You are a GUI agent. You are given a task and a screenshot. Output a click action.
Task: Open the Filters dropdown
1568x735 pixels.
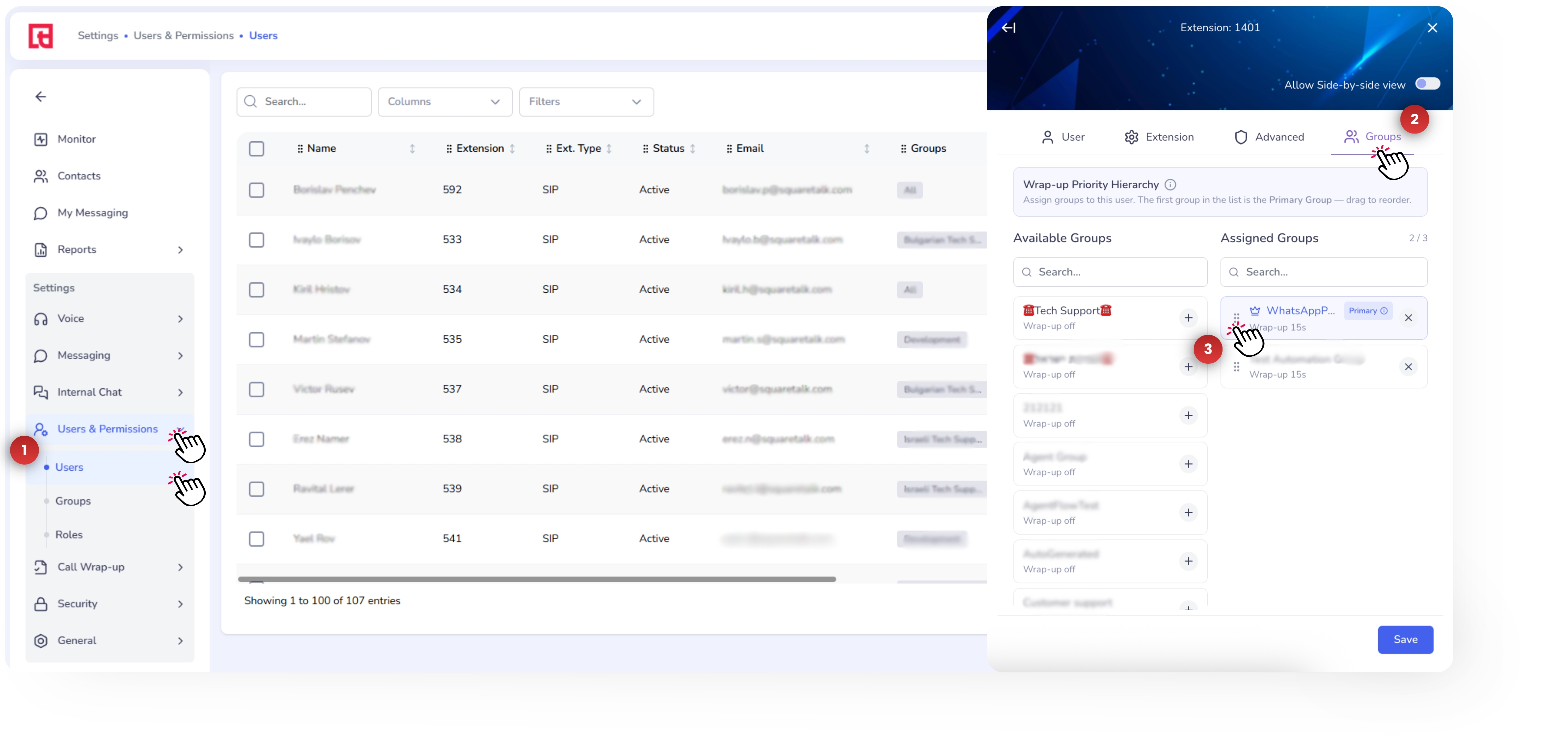tap(586, 102)
